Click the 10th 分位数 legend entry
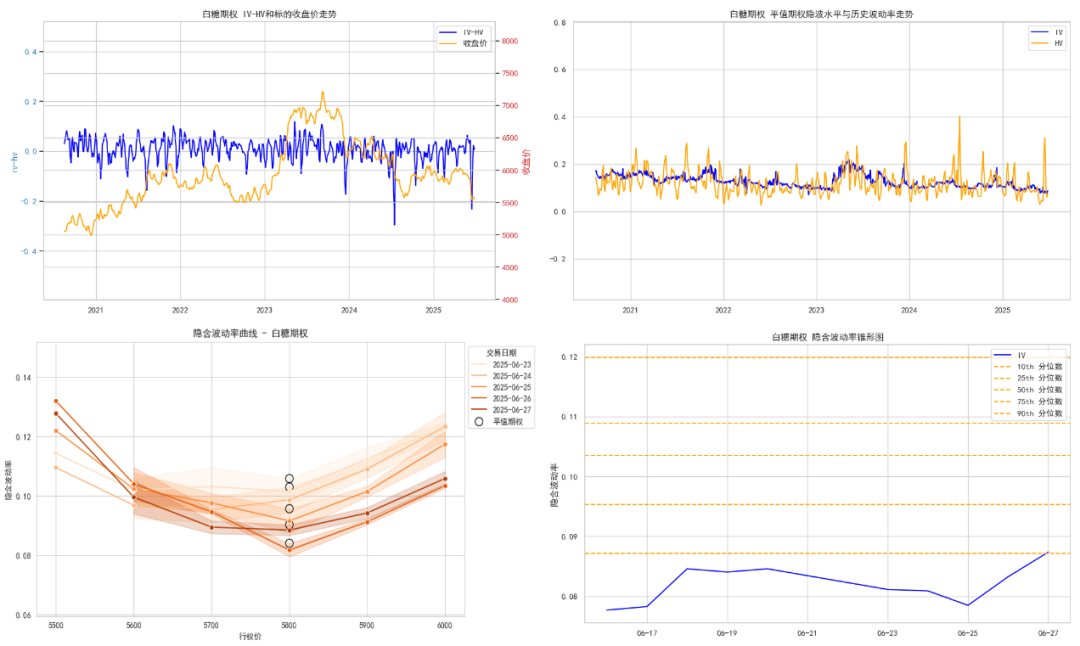1080x646 pixels. [1028, 367]
